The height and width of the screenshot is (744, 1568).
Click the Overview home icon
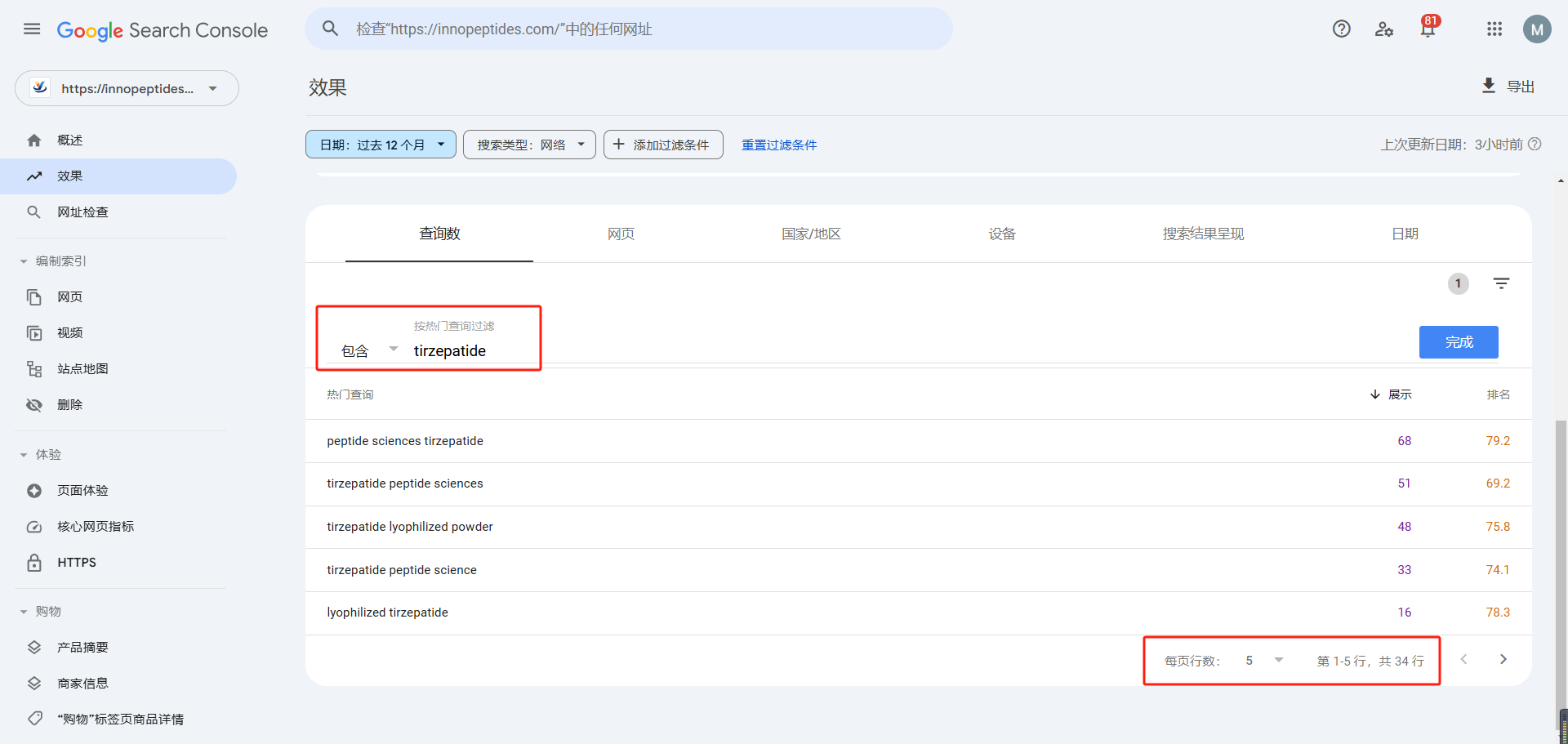tap(34, 140)
